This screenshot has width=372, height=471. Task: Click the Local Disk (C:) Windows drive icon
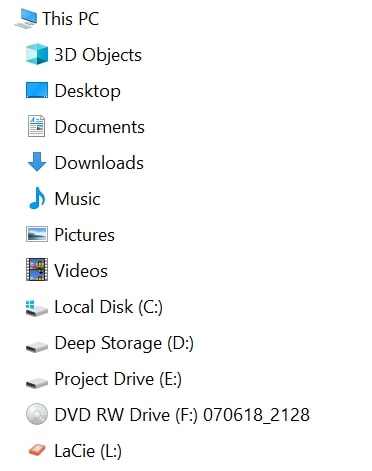(x=36, y=308)
